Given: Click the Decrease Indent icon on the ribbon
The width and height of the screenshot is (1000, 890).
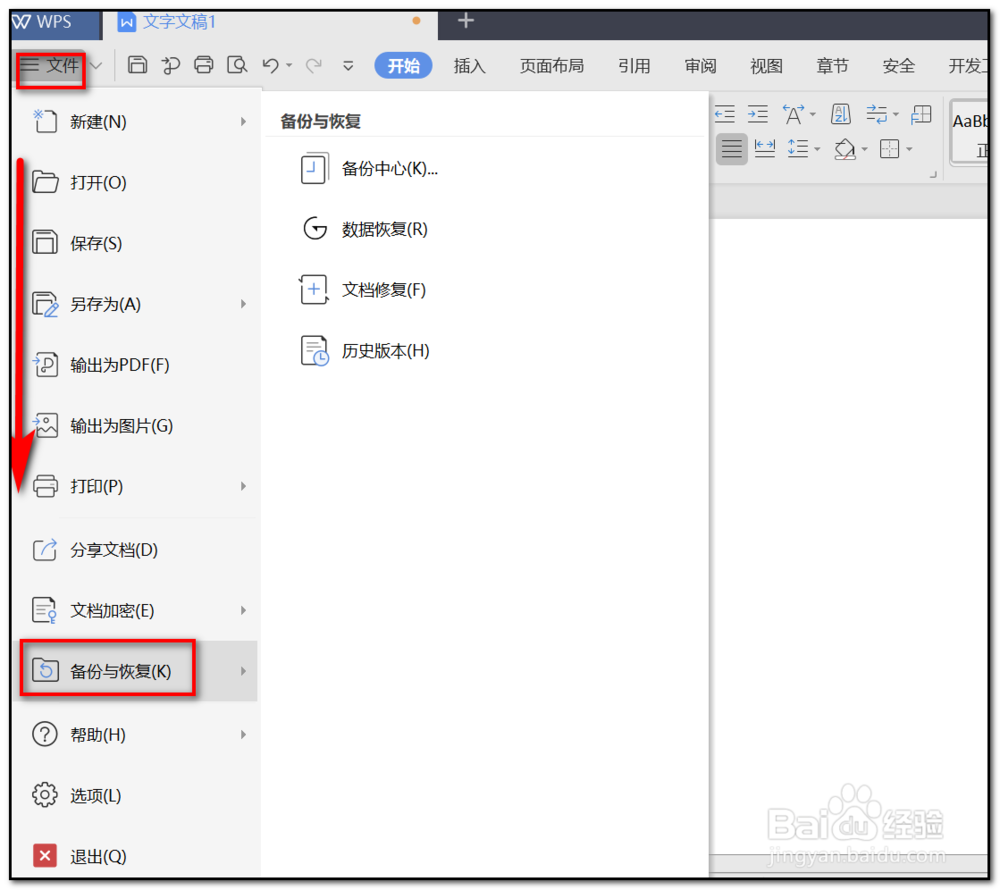Looking at the screenshot, I should (724, 113).
